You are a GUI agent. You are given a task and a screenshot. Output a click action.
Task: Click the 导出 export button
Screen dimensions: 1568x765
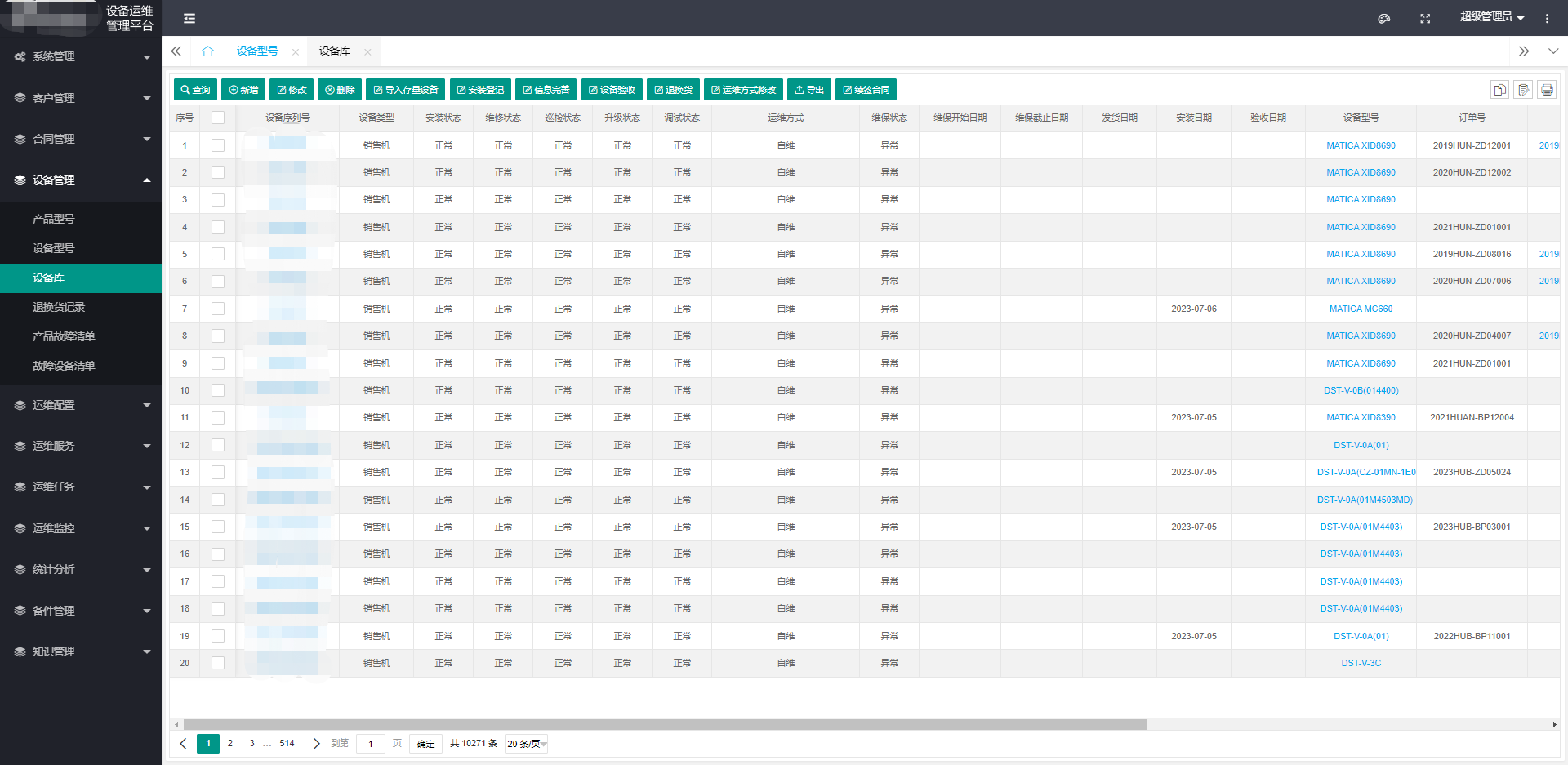click(x=809, y=89)
